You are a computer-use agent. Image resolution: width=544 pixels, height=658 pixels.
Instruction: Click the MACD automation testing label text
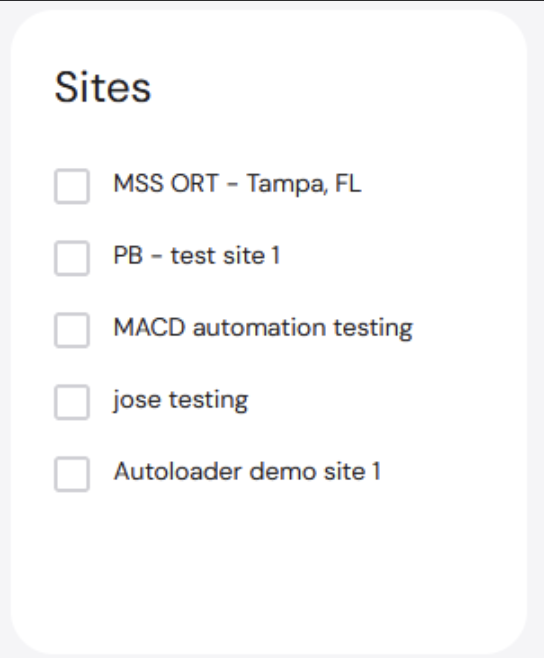[x=263, y=329]
